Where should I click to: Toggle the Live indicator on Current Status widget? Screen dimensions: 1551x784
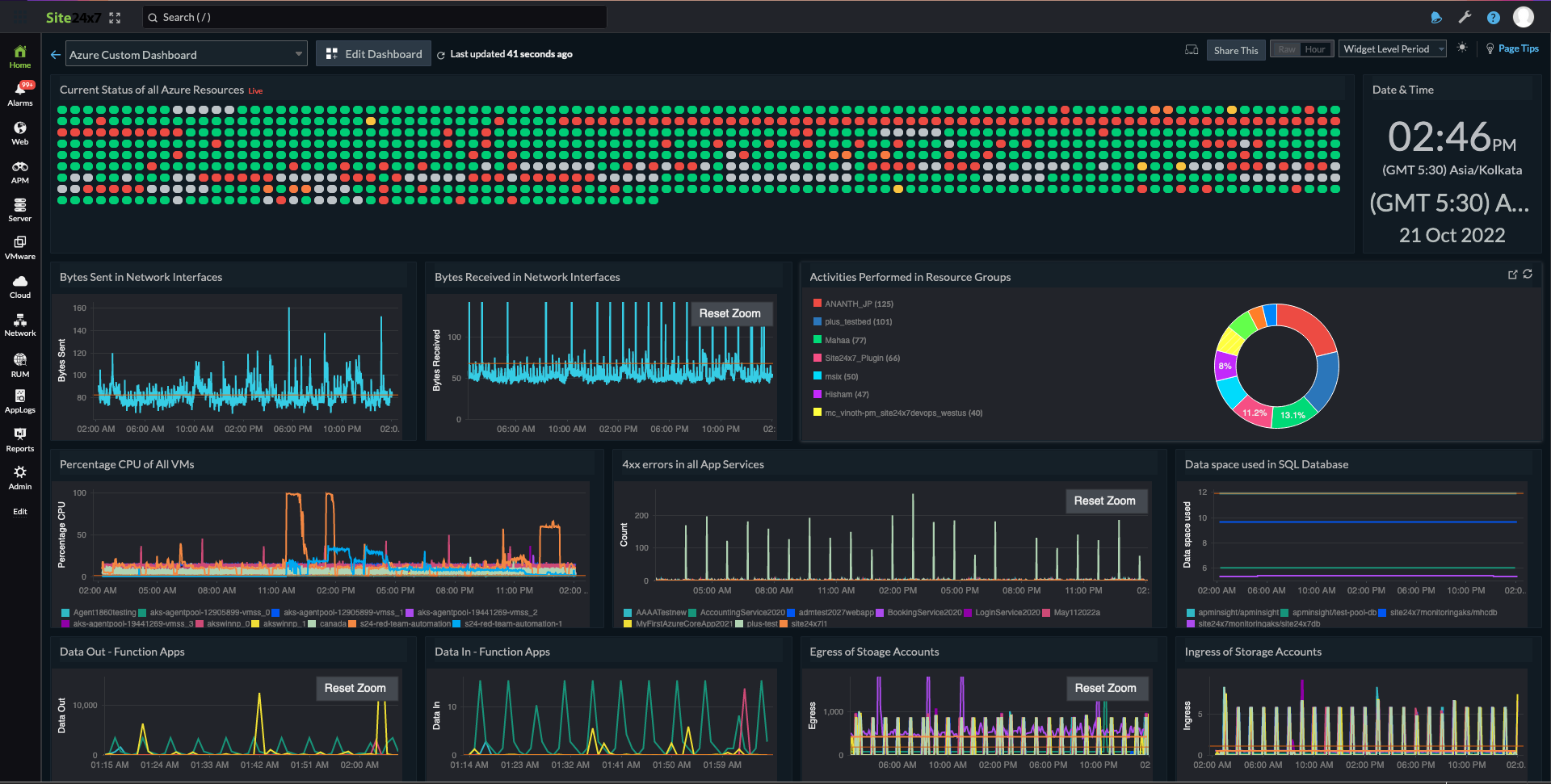click(255, 90)
